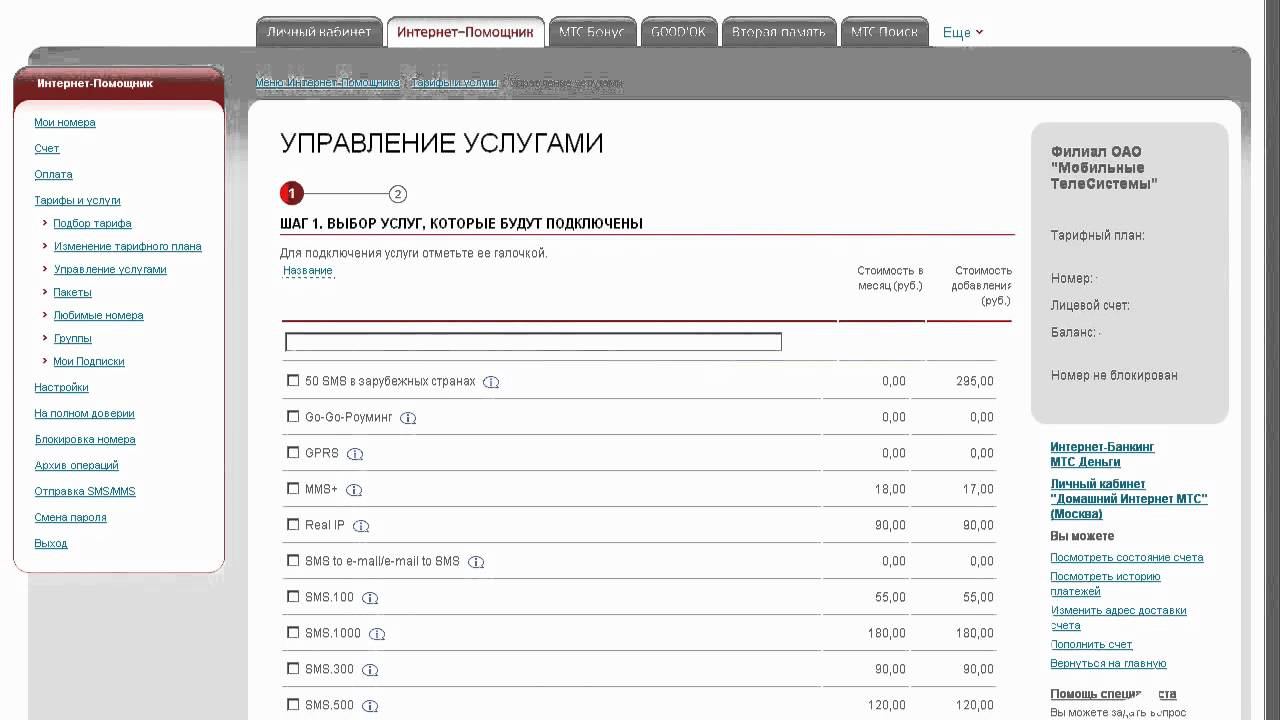Open Изменение тарифного плана link
1280x720 pixels.
tap(127, 246)
